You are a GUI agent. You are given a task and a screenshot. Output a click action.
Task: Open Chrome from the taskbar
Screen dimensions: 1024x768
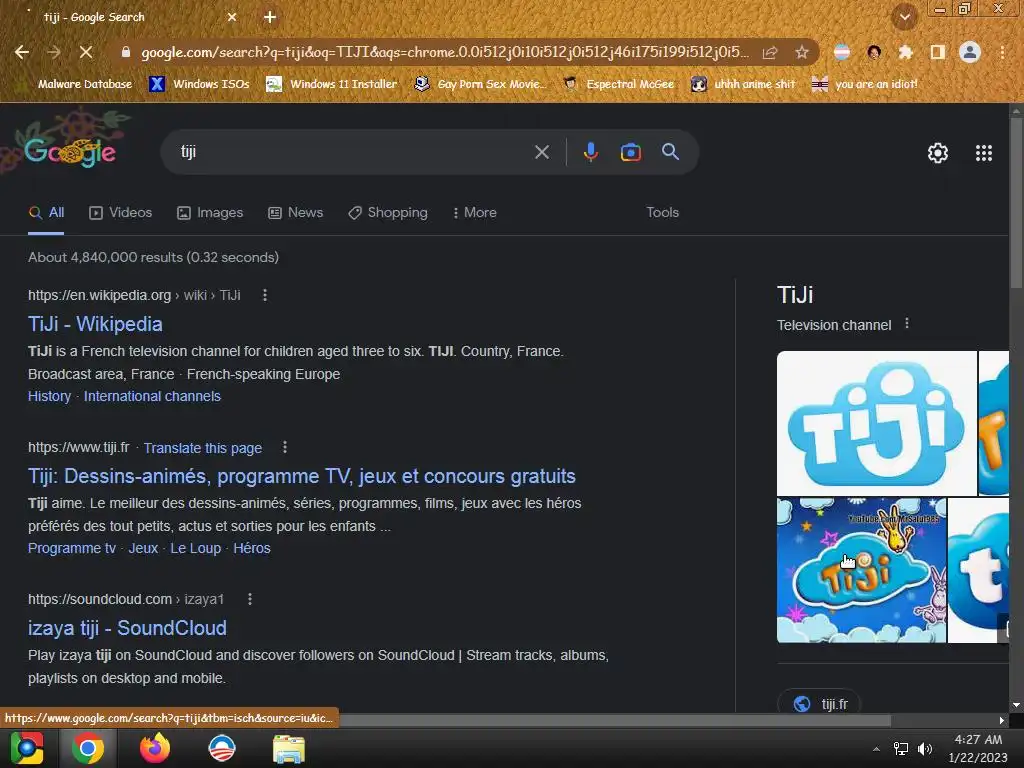click(88, 748)
